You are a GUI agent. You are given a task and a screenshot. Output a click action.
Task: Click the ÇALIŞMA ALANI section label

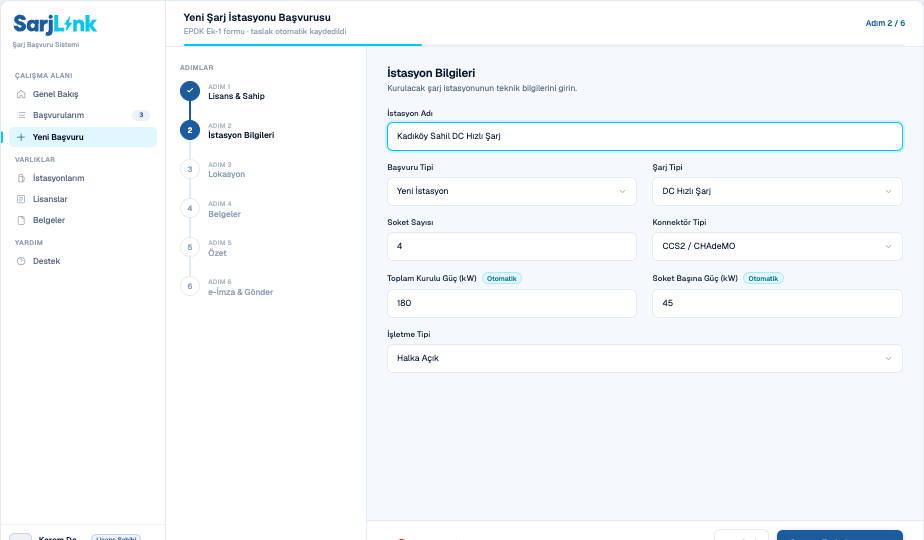(44, 75)
